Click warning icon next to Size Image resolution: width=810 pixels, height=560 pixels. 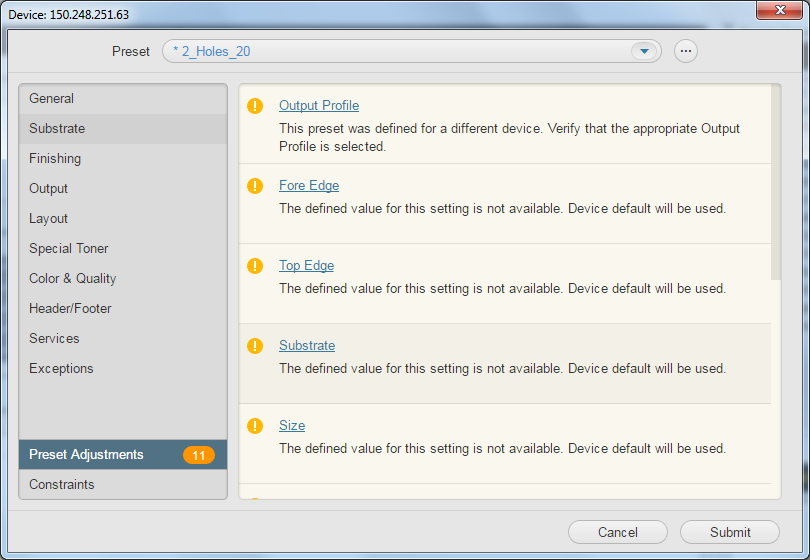tap(255, 426)
